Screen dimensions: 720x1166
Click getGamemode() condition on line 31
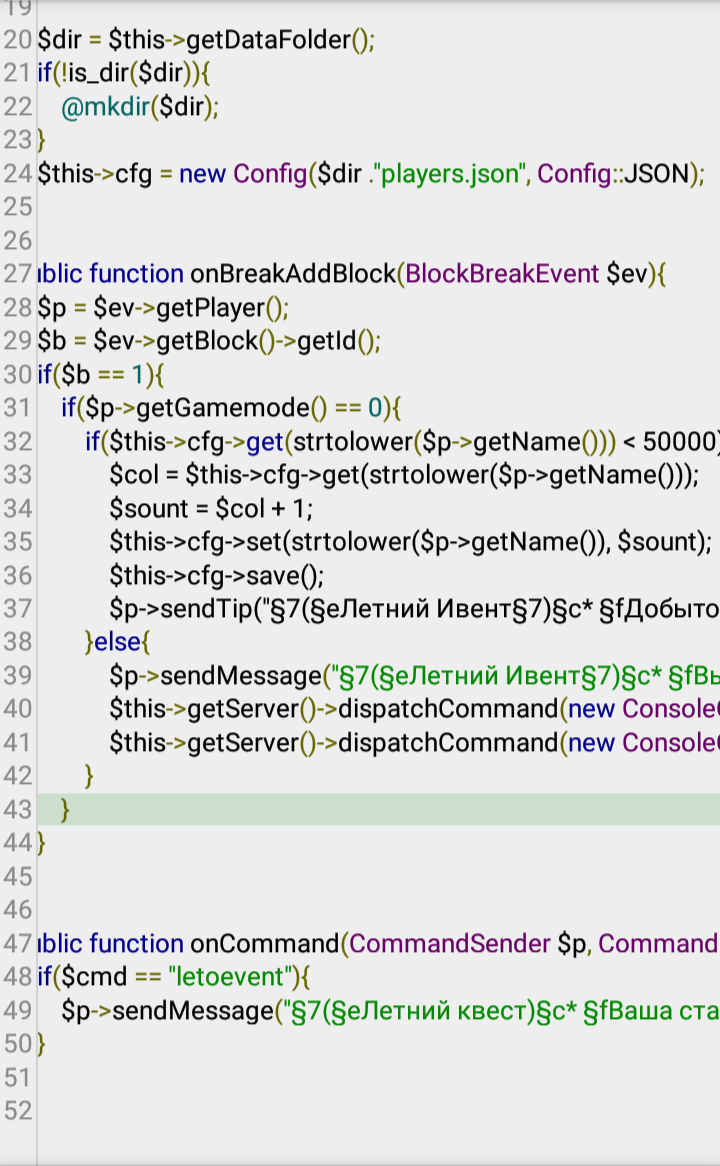(231, 408)
